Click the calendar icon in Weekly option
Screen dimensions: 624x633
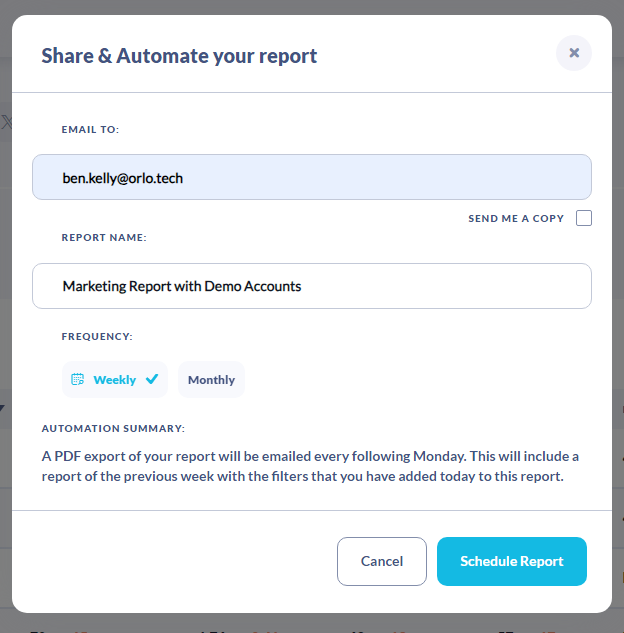point(77,379)
